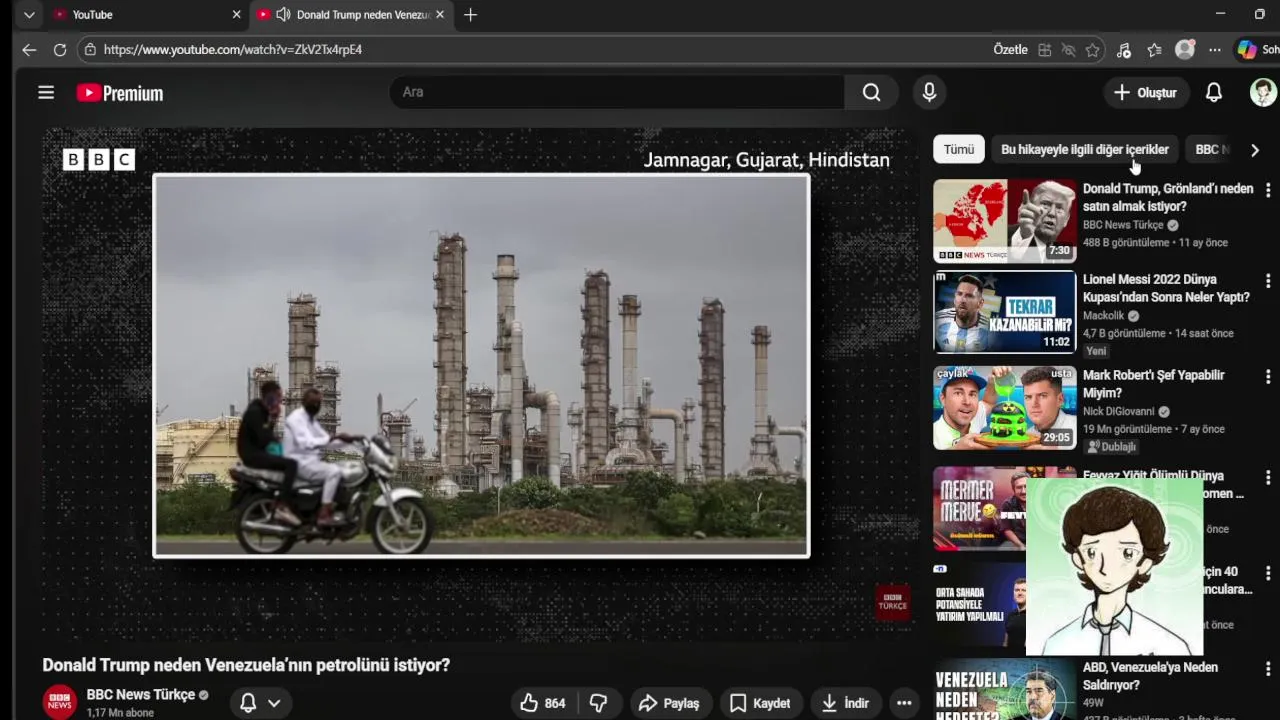Click Nick DiGiovanni channel name
This screenshot has height=720, width=1280.
[1118, 411]
